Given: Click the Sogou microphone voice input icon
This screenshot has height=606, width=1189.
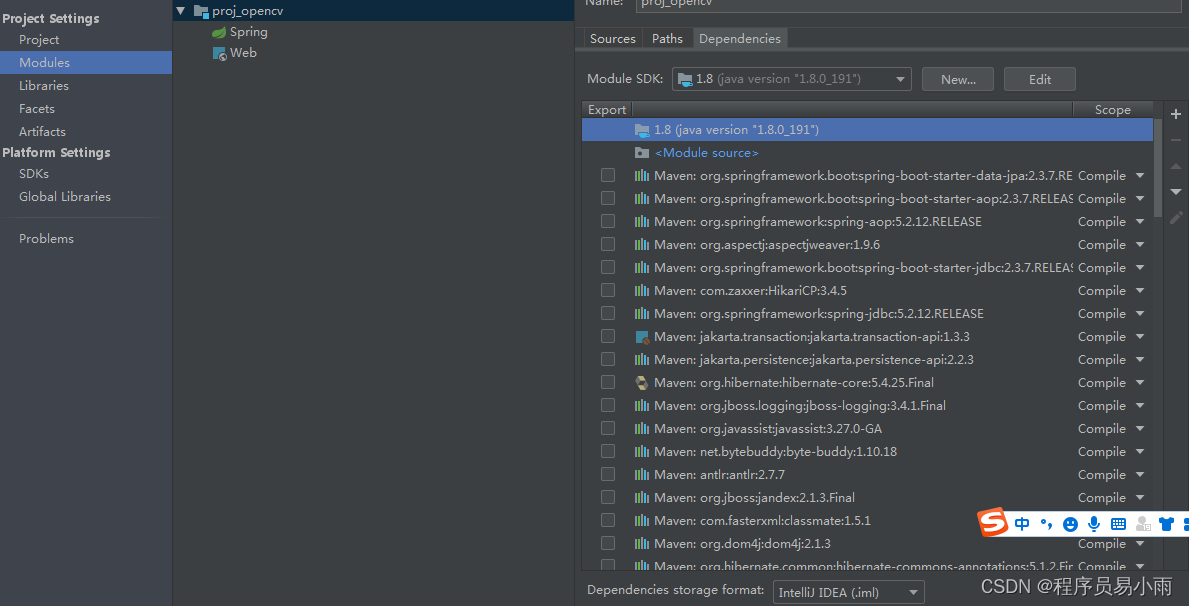Looking at the screenshot, I should [x=1093, y=523].
